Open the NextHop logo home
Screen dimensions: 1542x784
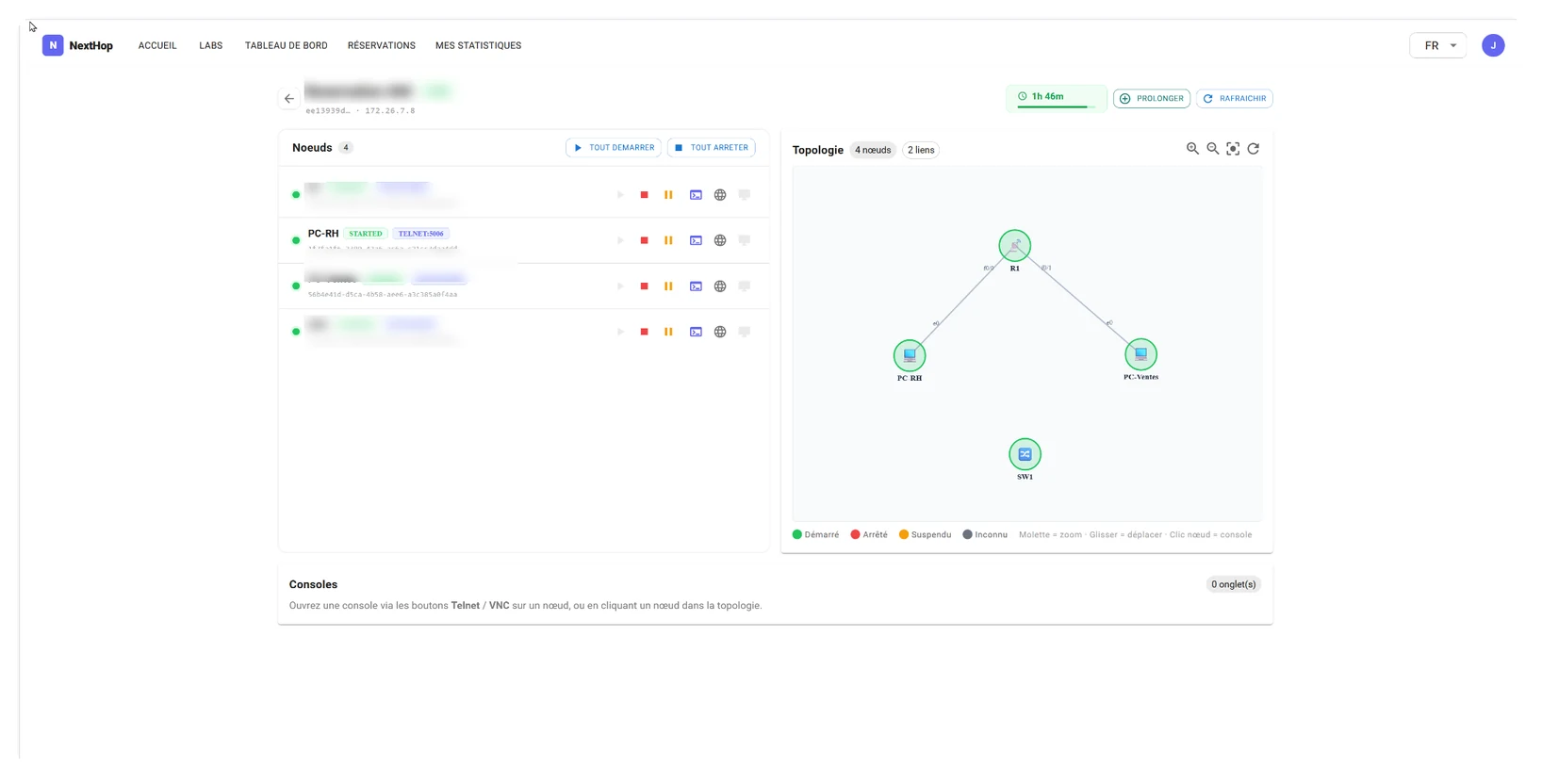pyautogui.click(x=77, y=45)
